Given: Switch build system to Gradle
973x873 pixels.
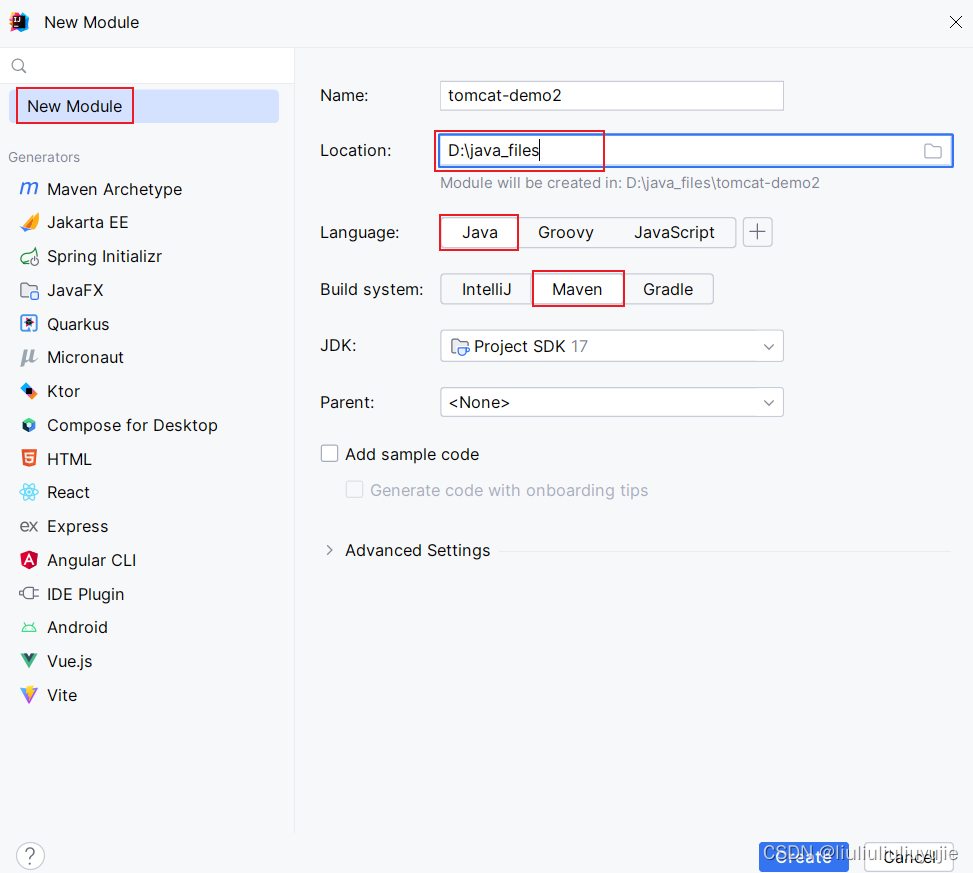Looking at the screenshot, I should pyautogui.click(x=668, y=289).
